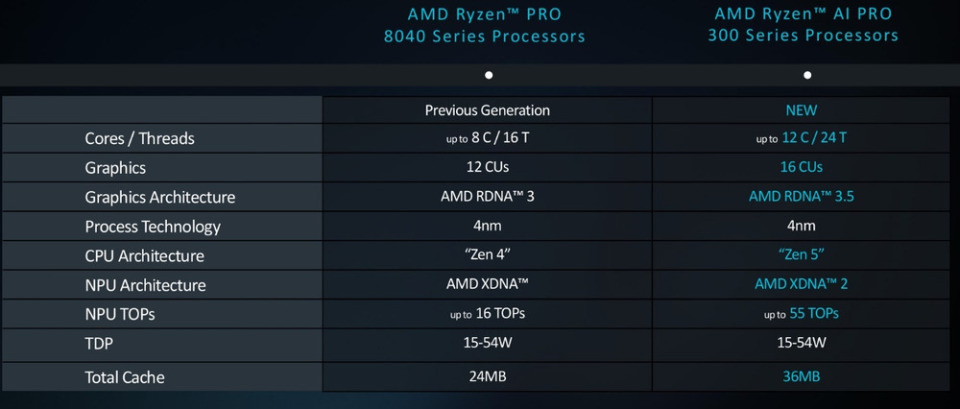This screenshot has height=409, width=960.
Task: Select the up to 16 TOPs cell
Action: [x=486, y=313]
